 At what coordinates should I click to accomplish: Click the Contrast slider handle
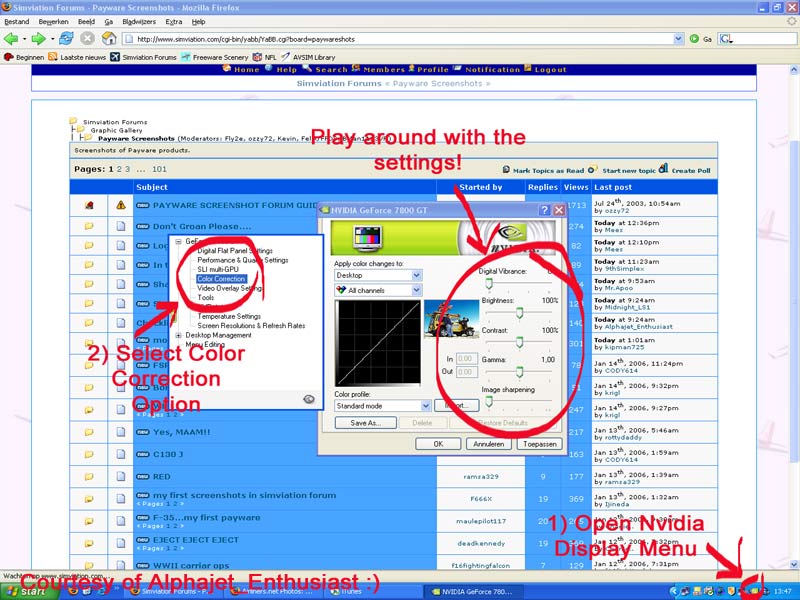click(519, 342)
